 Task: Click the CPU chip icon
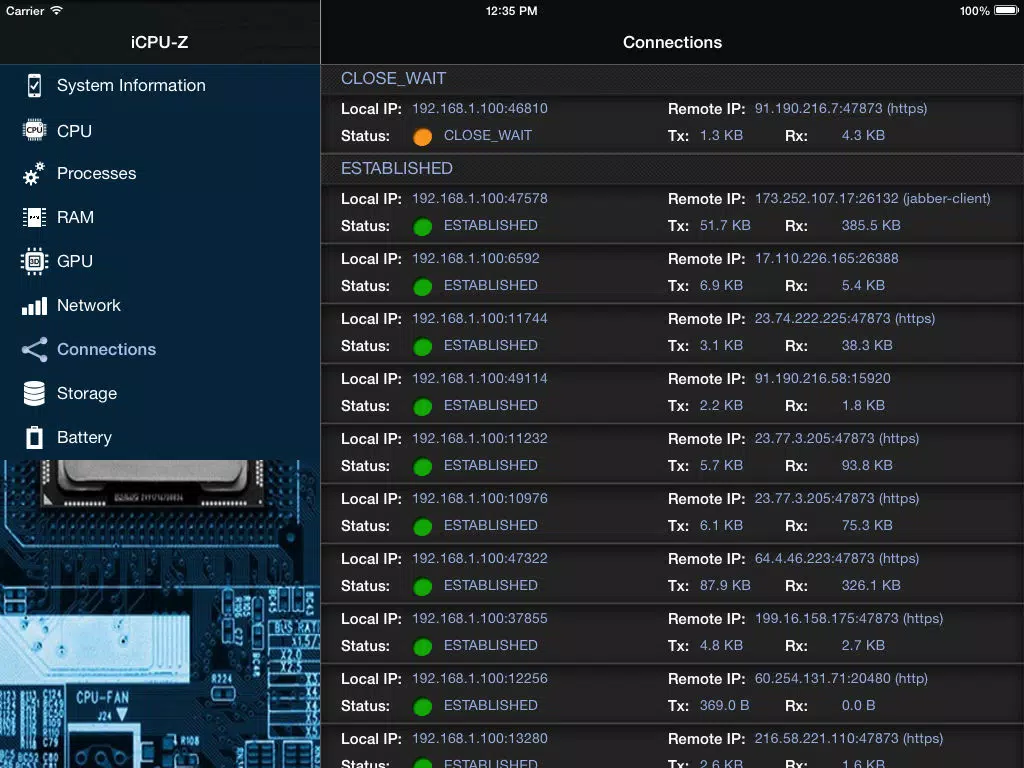coord(34,130)
